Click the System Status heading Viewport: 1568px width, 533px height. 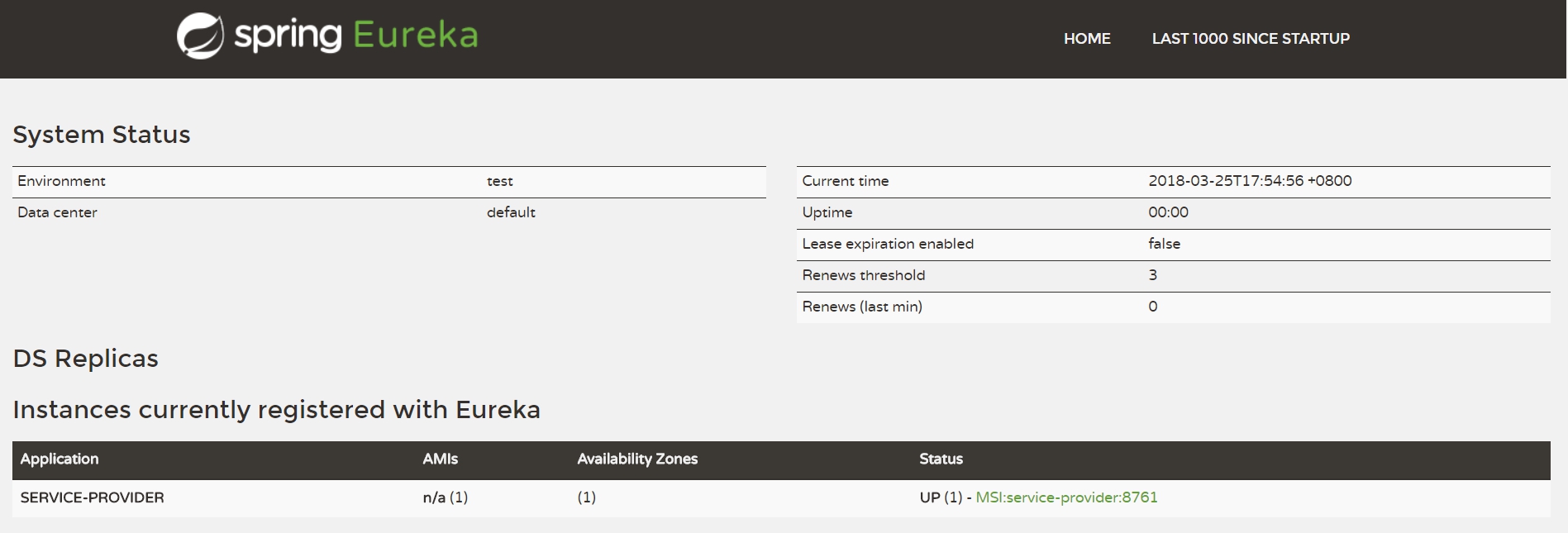pos(102,135)
